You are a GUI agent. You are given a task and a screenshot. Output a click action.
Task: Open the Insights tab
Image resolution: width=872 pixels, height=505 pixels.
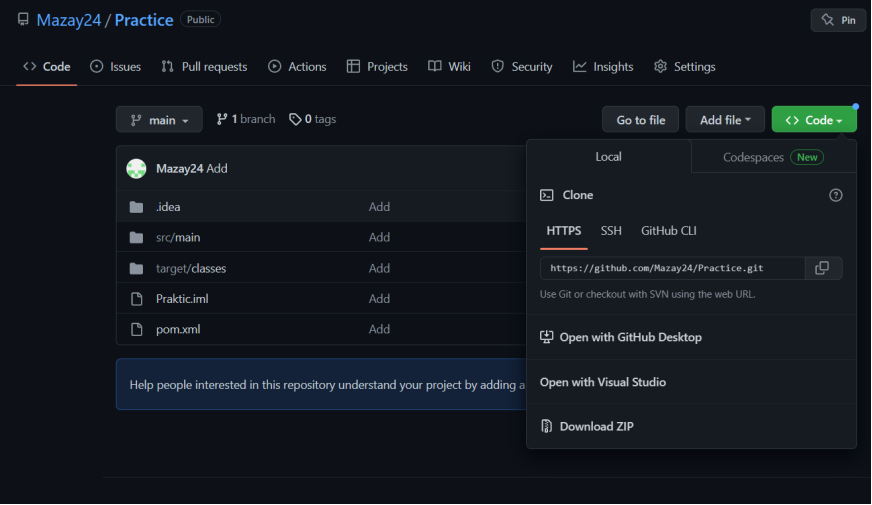(603, 67)
